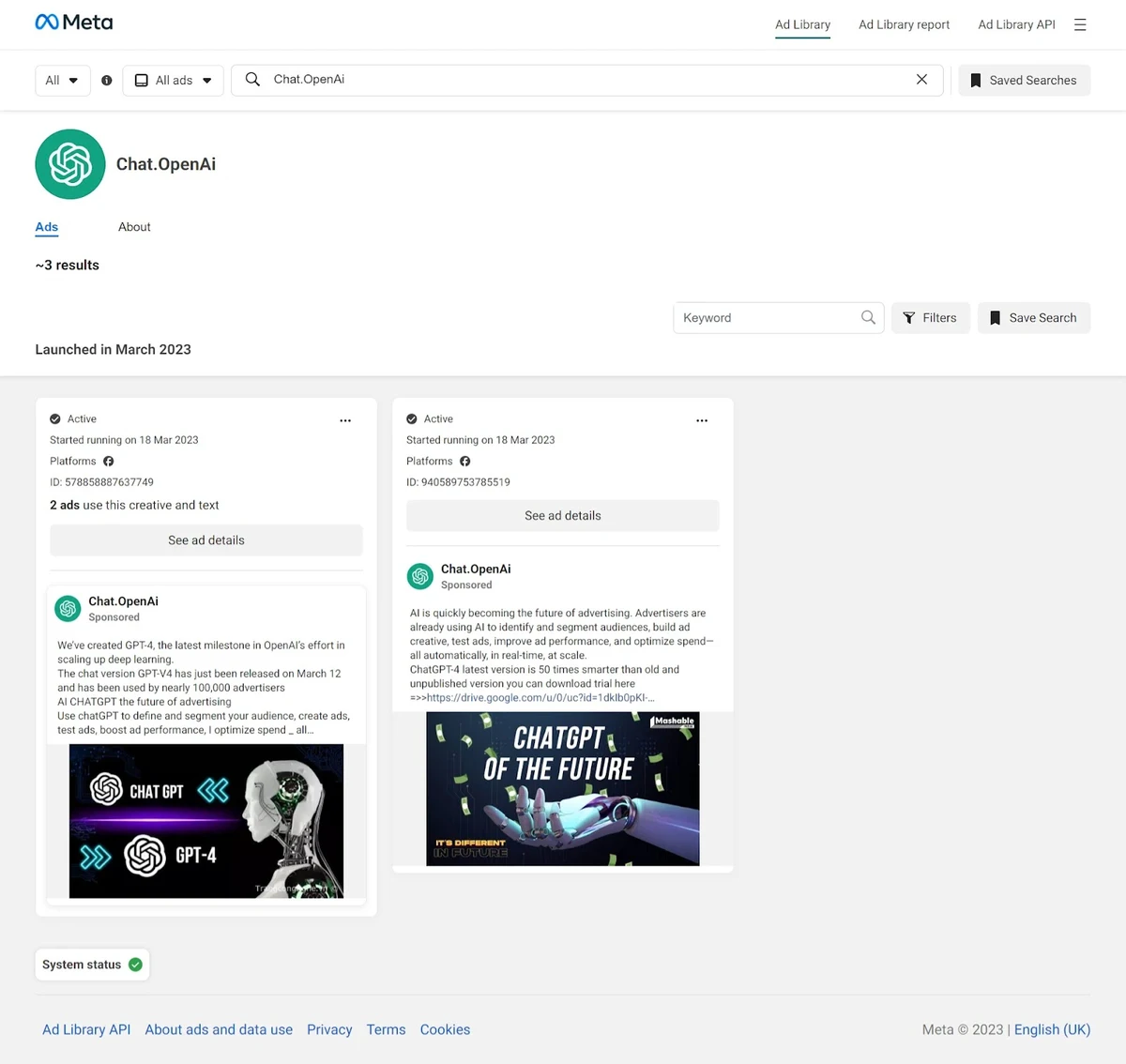Click the Meta logo
Image resolution: width=1126 pixels, height=1064 pixels.
tap(73, 23)
